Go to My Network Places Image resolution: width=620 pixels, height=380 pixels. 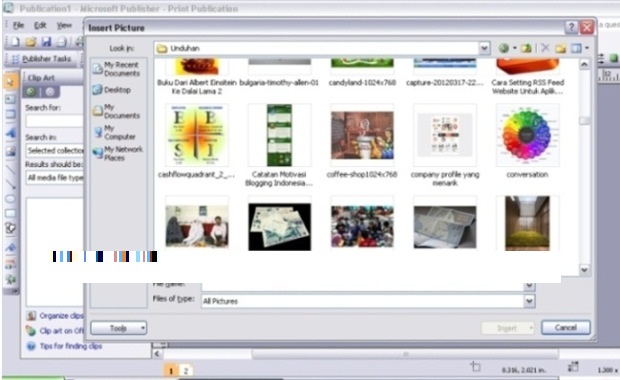pos(117,153)
